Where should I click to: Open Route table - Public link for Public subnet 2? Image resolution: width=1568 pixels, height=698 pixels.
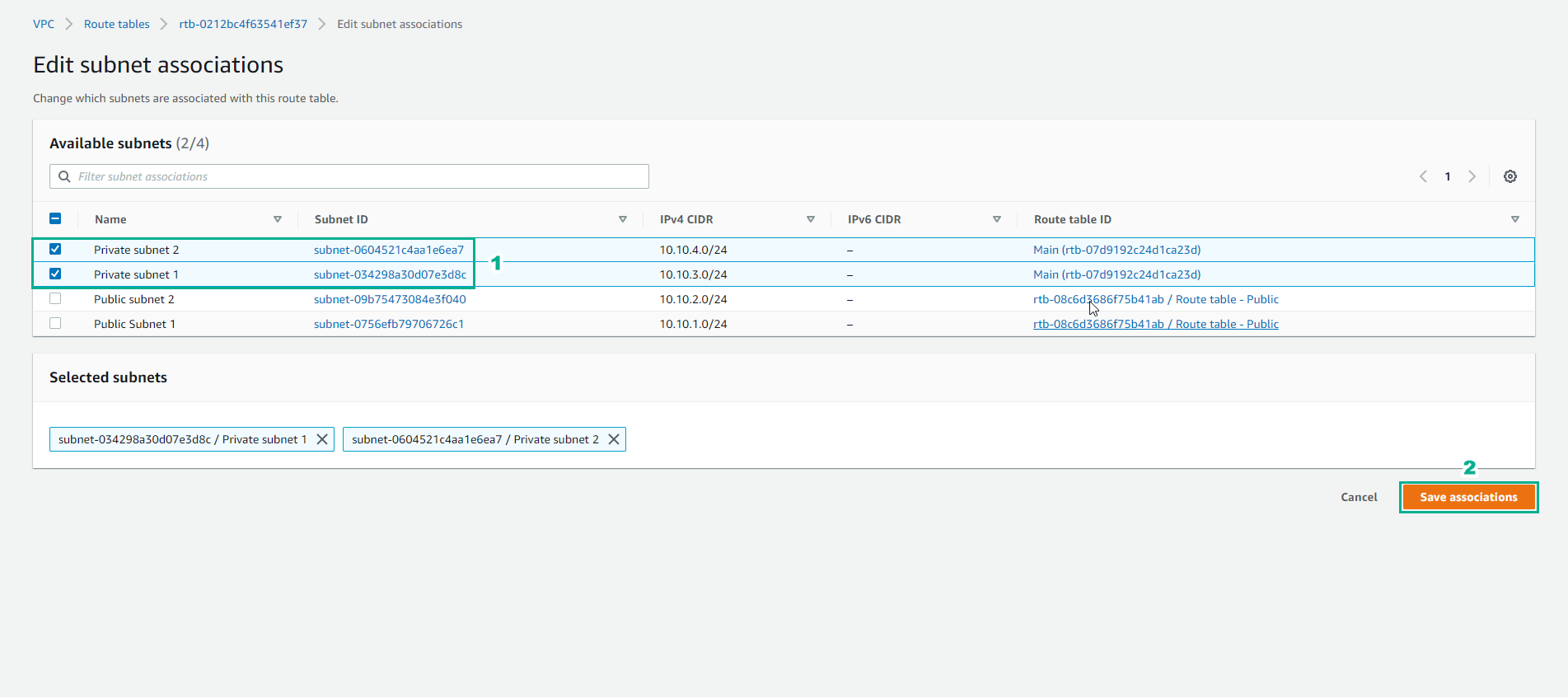1156,299
